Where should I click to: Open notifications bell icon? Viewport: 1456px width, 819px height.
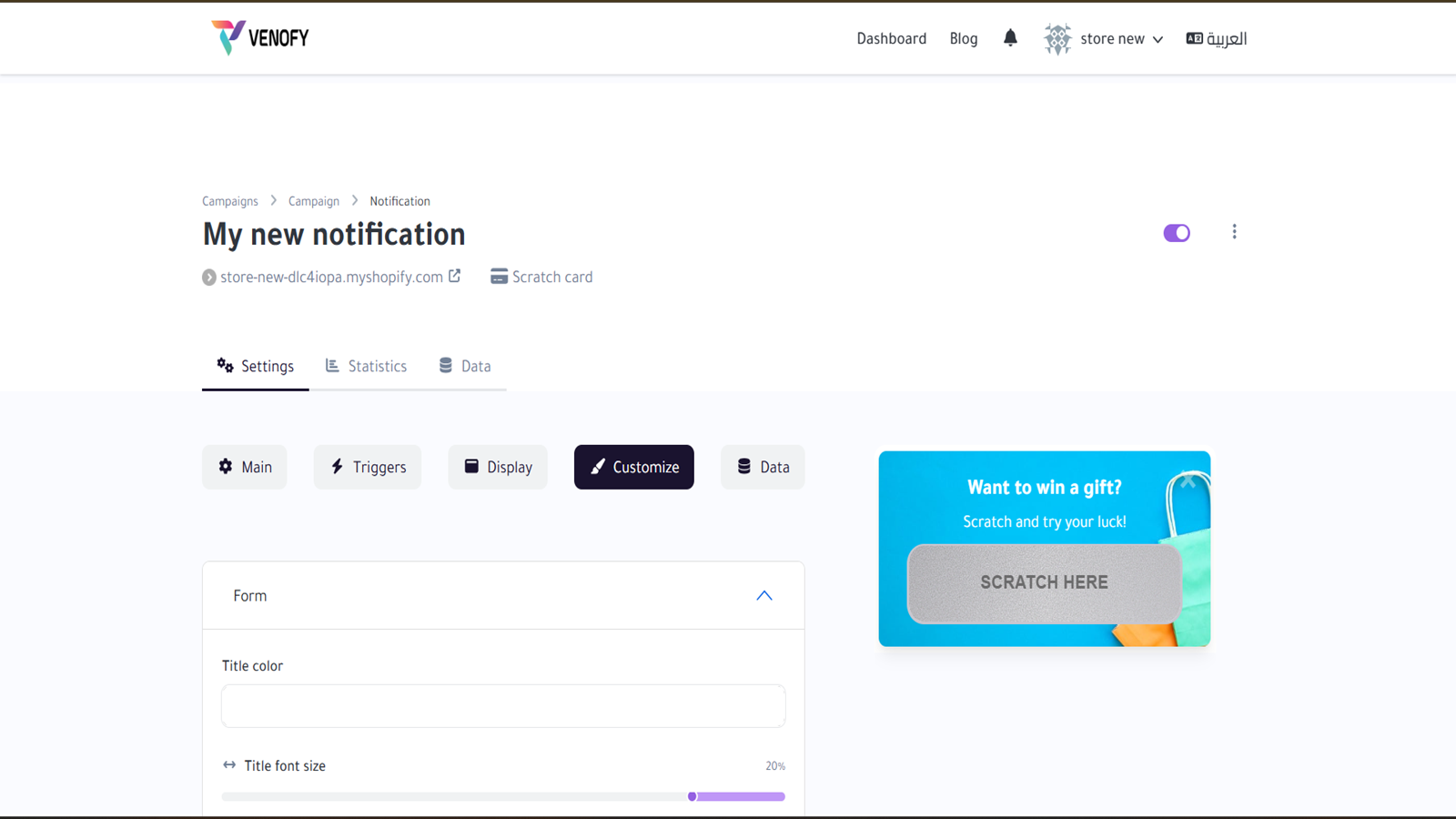point(1010,38)
